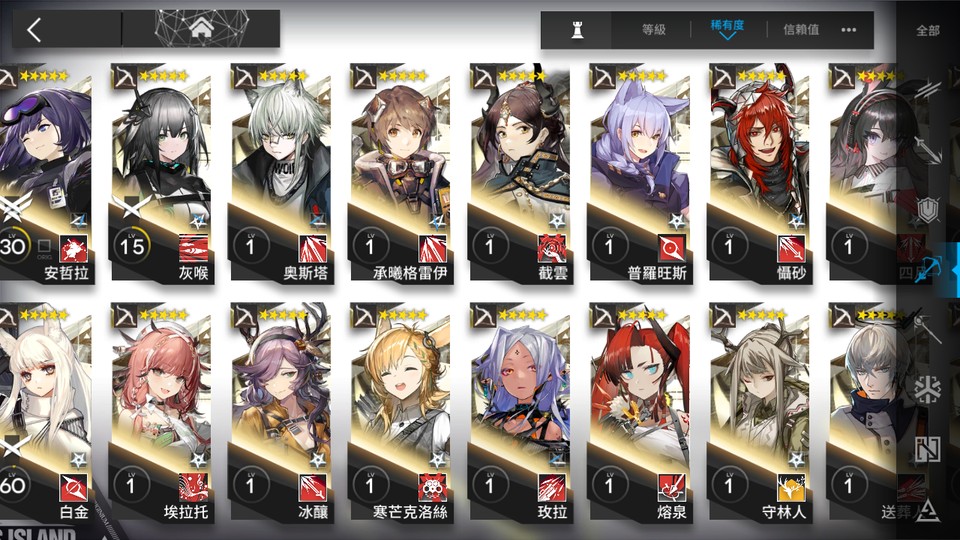Toggle the 稀有度 sort direction arrow

coord(727,37)
